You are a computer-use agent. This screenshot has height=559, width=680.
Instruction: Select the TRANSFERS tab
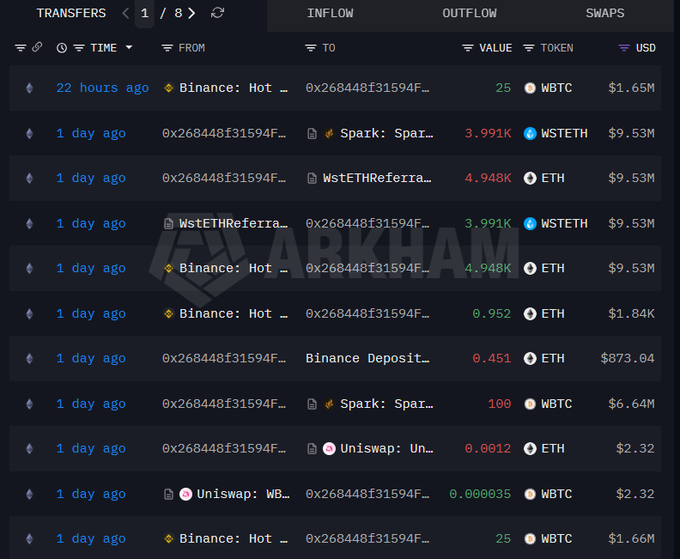coord(71,13)
